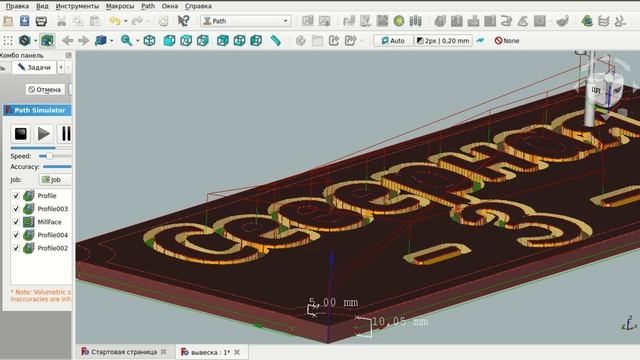Open the Справка menu
This screenshot has height=360, width=640.
pos(198,6)
